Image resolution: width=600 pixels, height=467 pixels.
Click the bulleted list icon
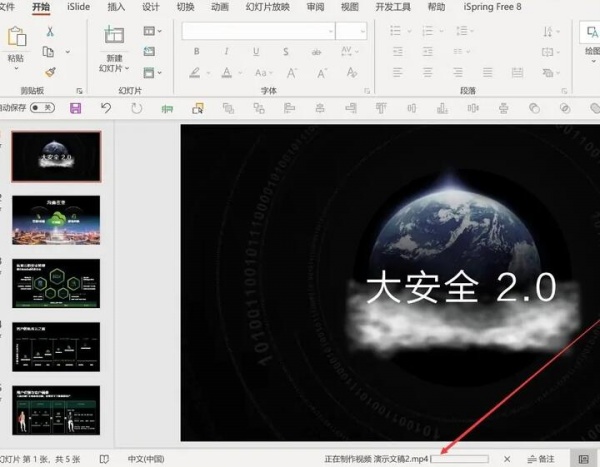pyautogui.click(x=395, y=31)
